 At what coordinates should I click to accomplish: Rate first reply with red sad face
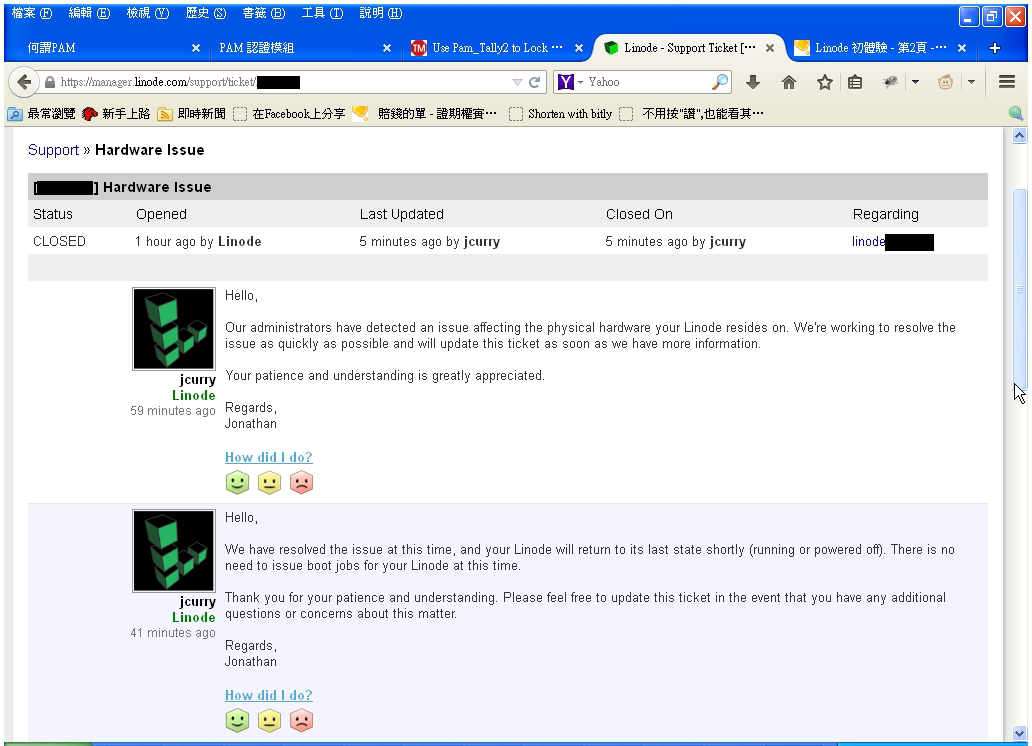click(301, 483)
